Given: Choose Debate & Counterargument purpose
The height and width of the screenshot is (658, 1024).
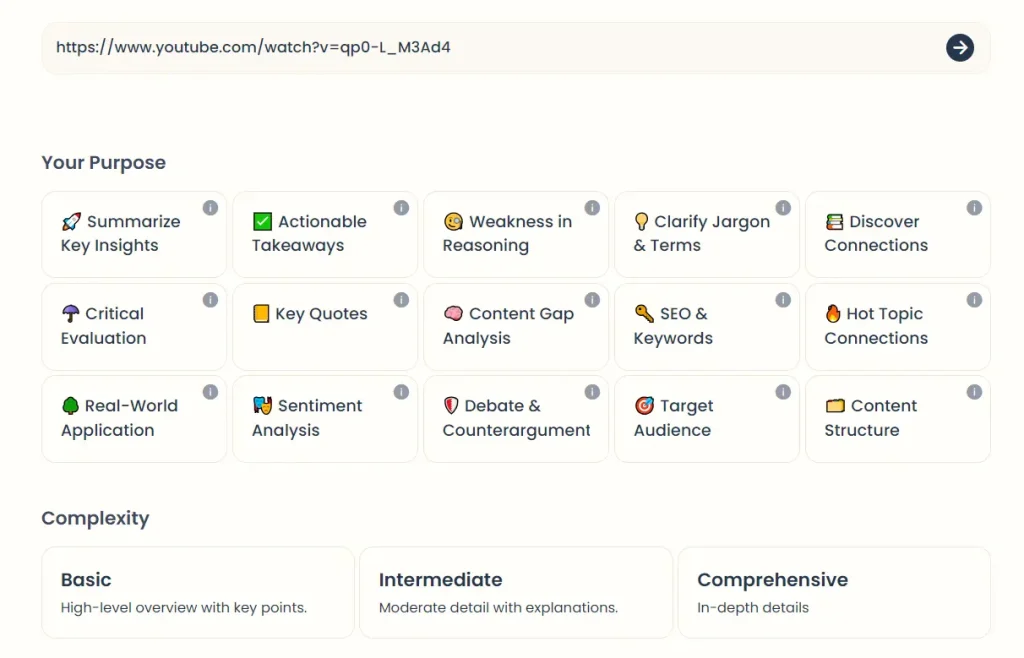Looking at the screenshot, I should [x=515, y=419].
